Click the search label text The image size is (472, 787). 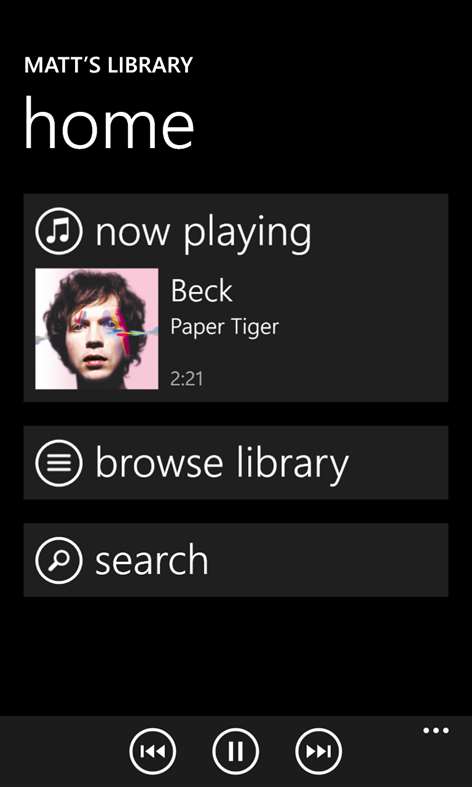click(152, 561)
